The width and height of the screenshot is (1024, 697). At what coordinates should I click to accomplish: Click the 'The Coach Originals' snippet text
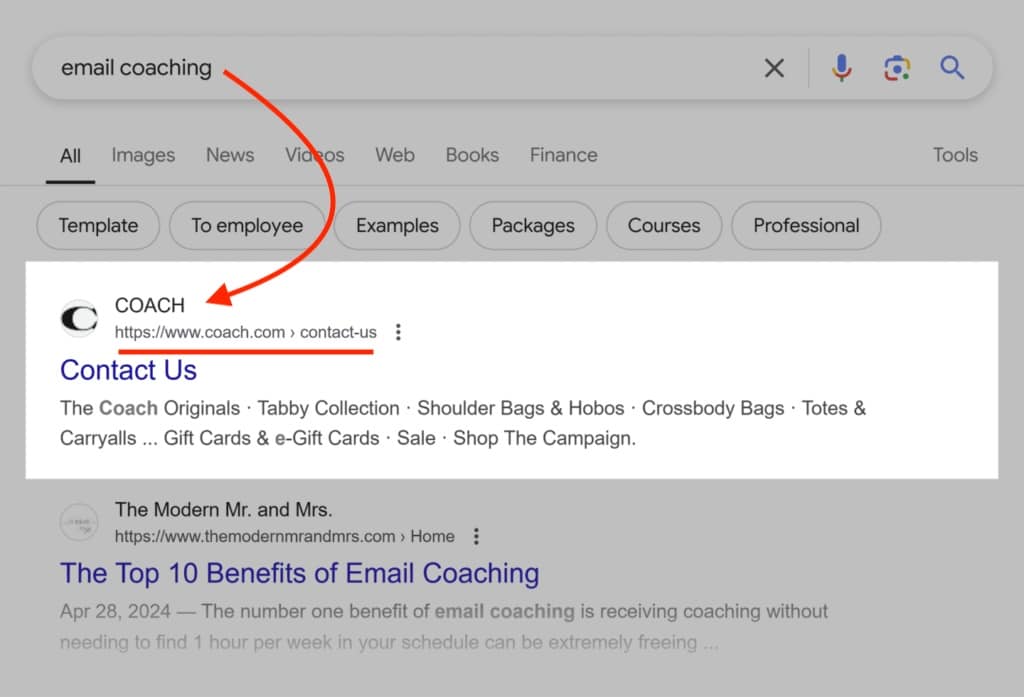pyautogui.click(x=463, y=423)
